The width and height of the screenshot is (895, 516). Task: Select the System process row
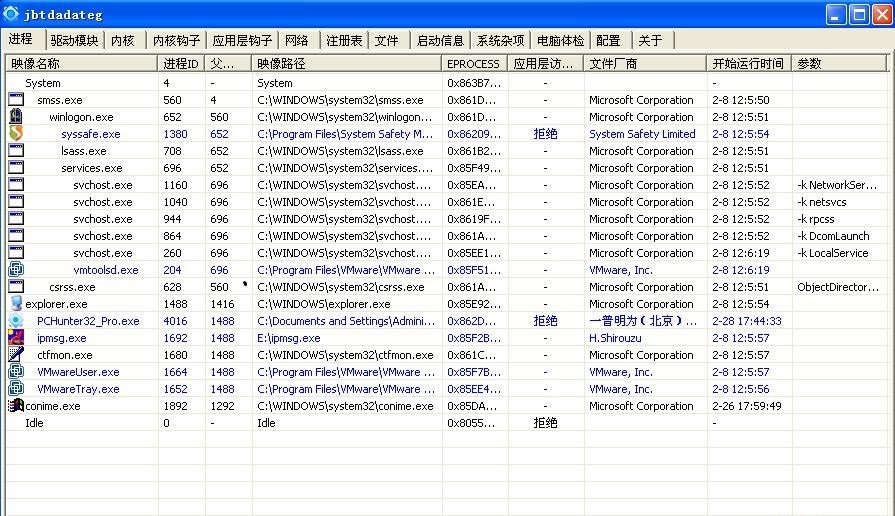tap(43, 83)
